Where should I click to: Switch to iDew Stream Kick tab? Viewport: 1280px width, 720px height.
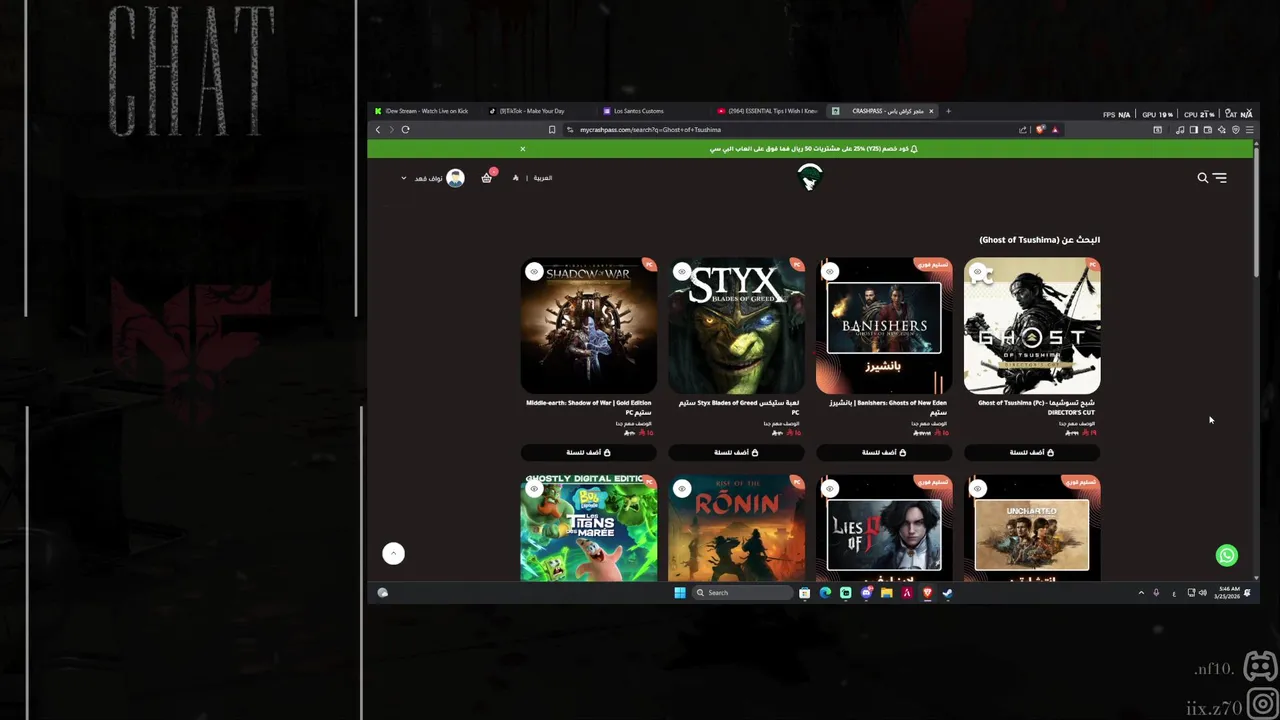[x=427, y=111]
